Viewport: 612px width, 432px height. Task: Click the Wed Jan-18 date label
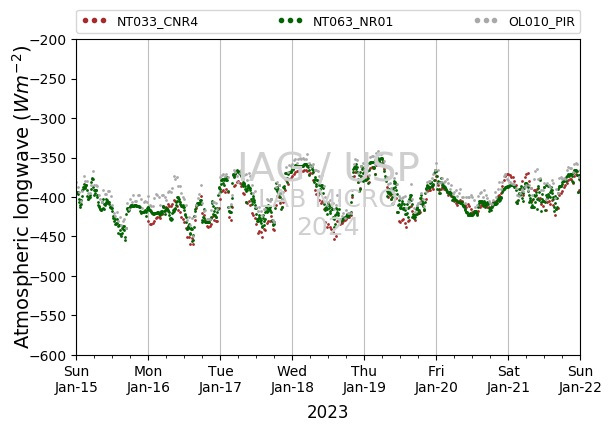click(x=292, y=379)
